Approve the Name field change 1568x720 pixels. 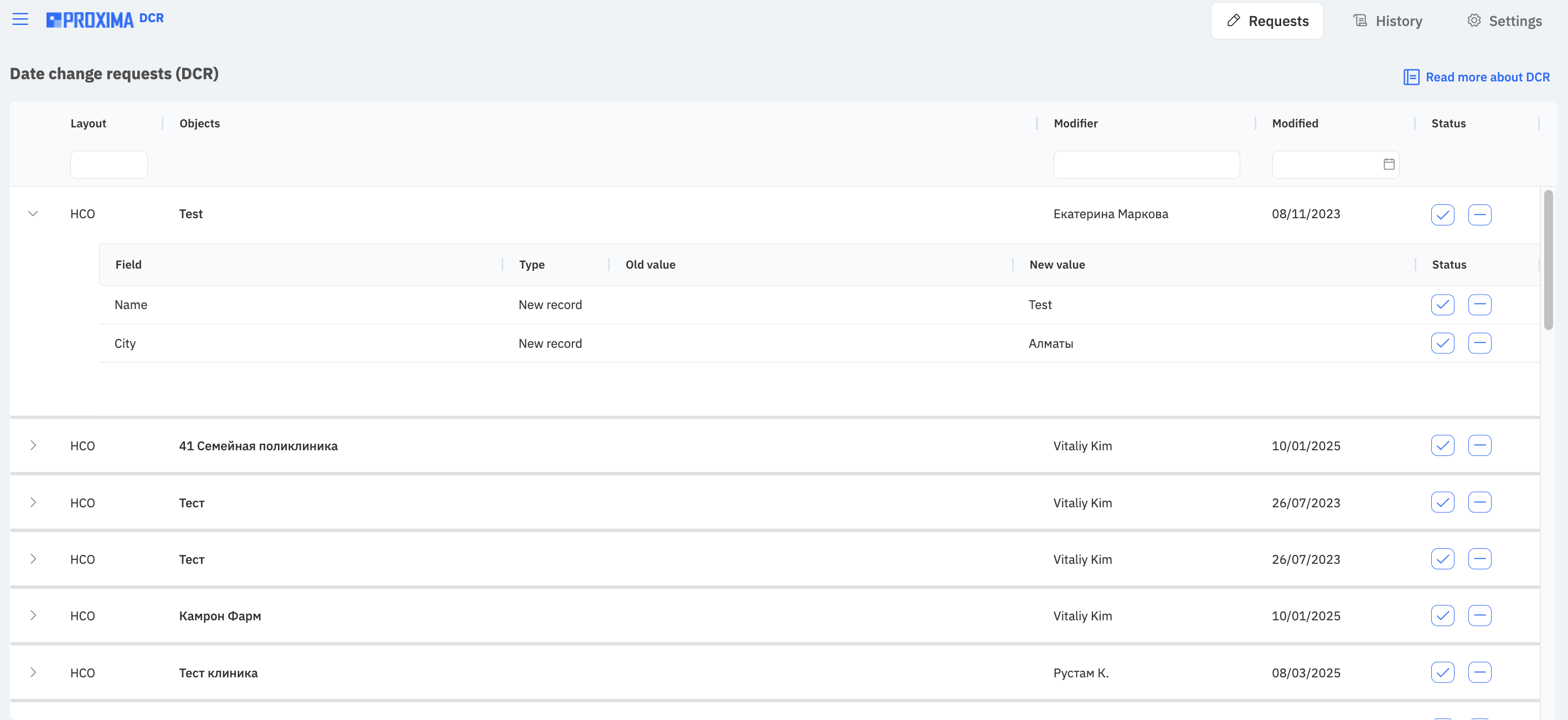tap(1442, 305)
